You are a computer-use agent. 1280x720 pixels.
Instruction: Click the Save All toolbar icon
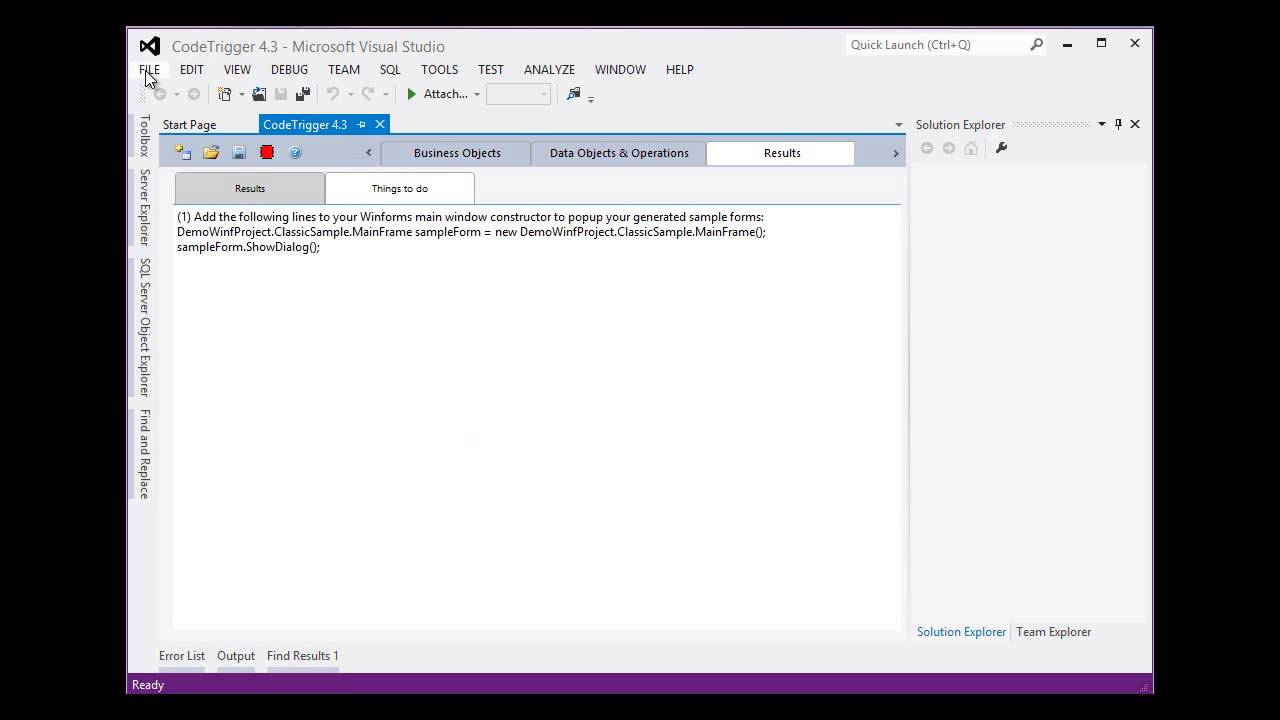[x=303, y=94]
